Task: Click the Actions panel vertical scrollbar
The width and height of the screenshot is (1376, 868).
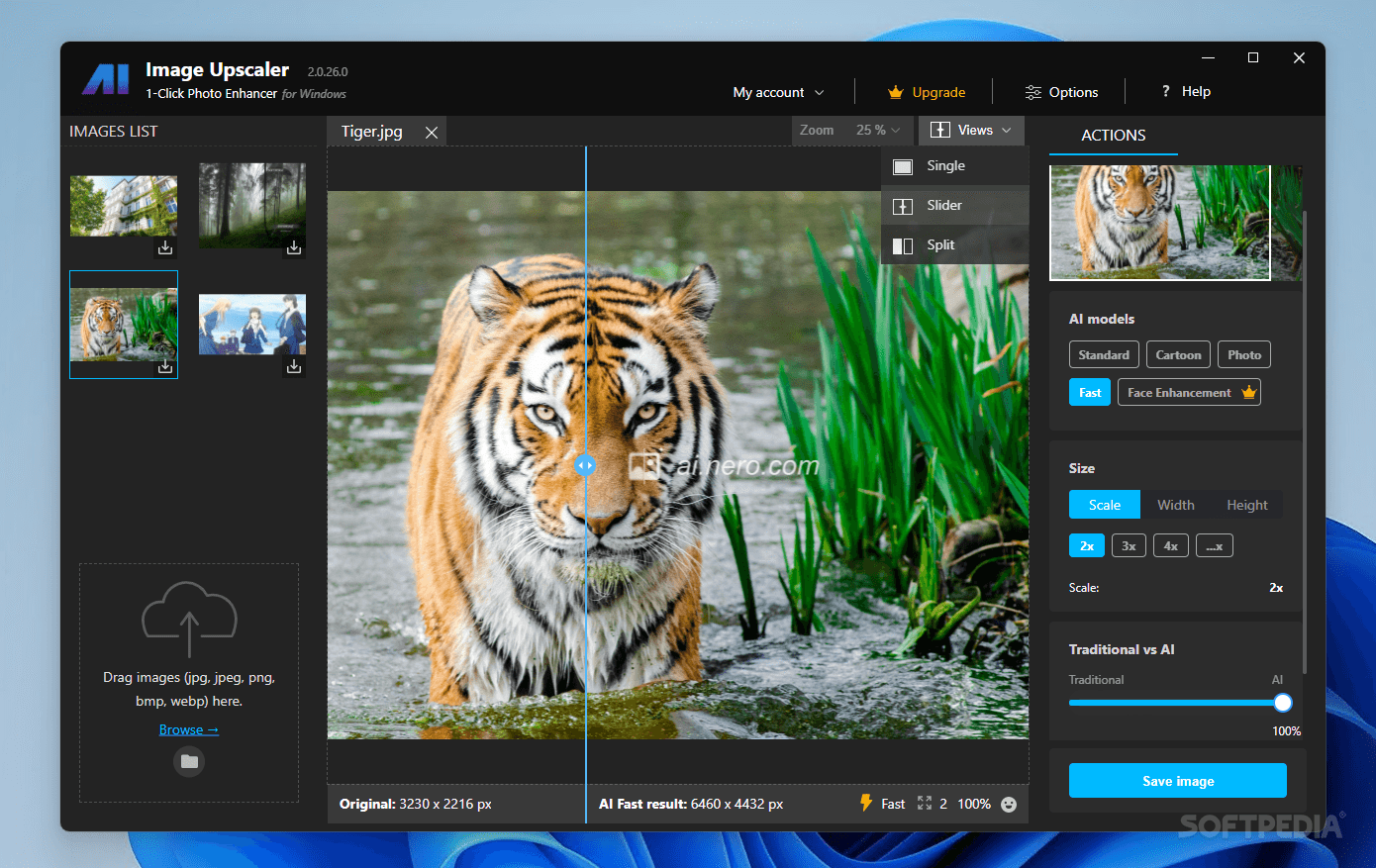Action: coord(1306,442)
